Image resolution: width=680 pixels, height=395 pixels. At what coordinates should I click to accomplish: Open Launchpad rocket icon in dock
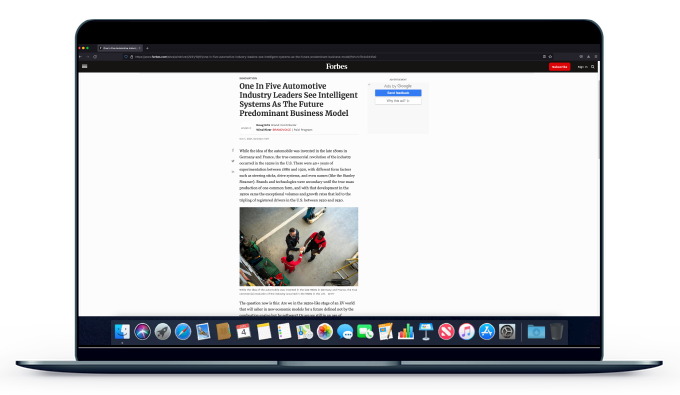pyautogui.click(x=163, y=332)
